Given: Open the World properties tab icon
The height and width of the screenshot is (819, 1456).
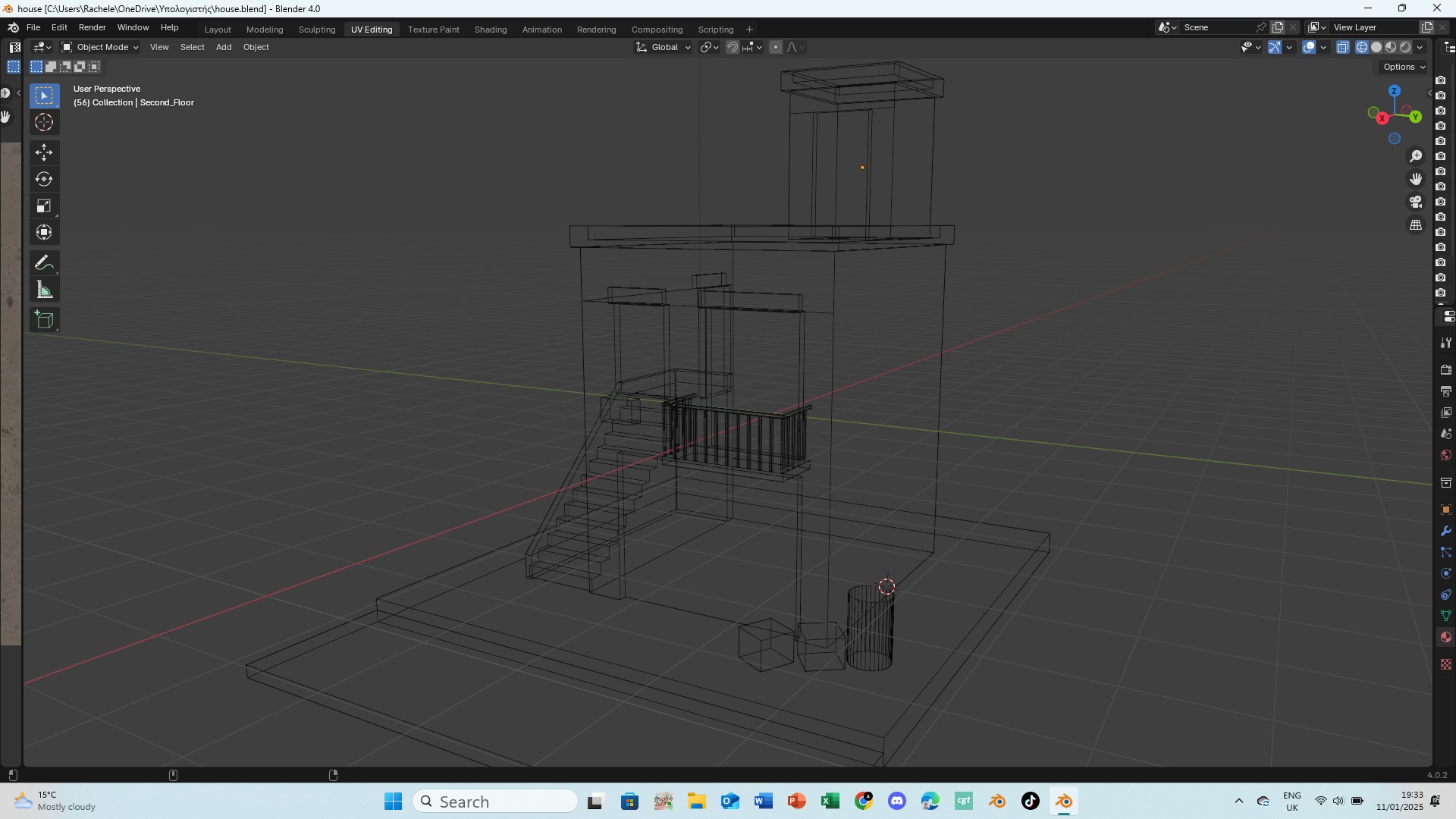Looking at the screenshot, I should (1446, 455).
